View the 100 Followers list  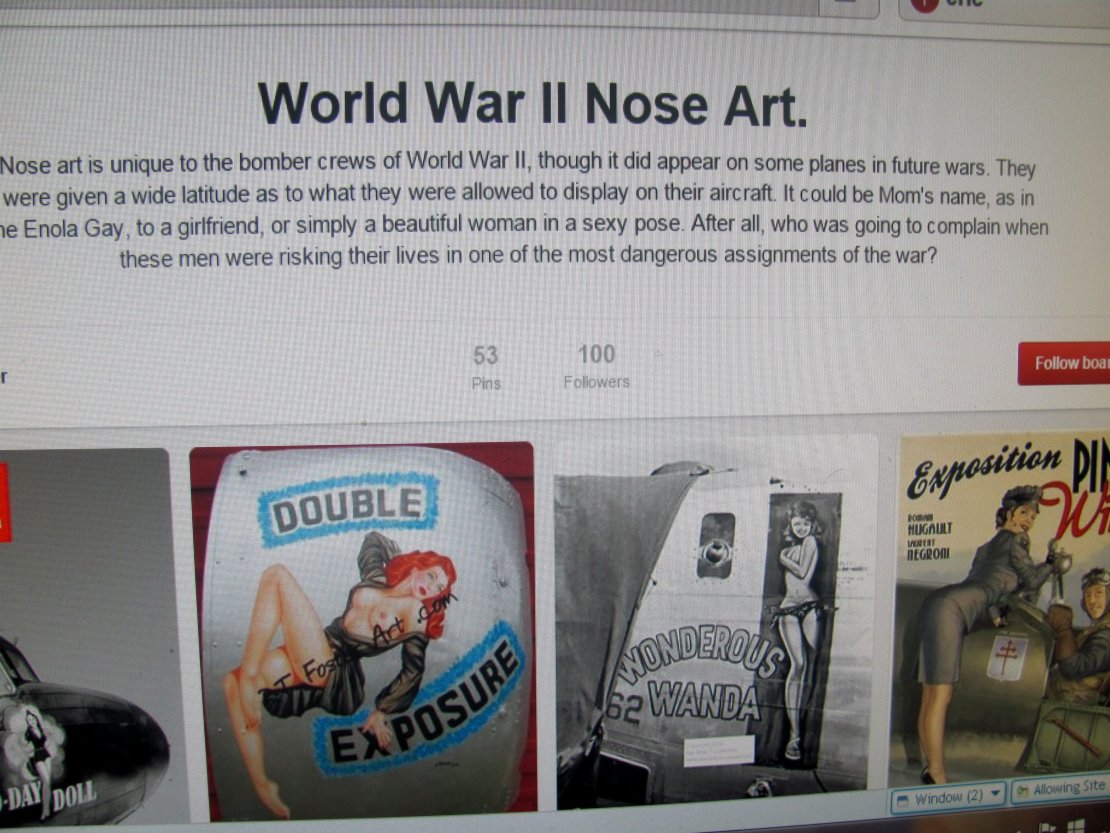(x=596, y=366)
